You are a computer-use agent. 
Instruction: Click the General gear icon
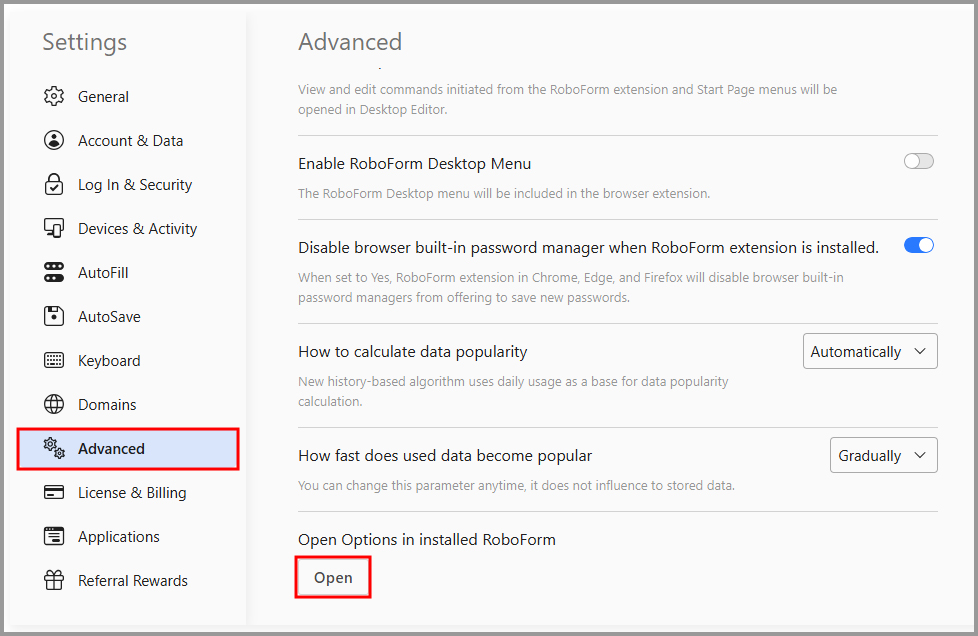[54, 97]
